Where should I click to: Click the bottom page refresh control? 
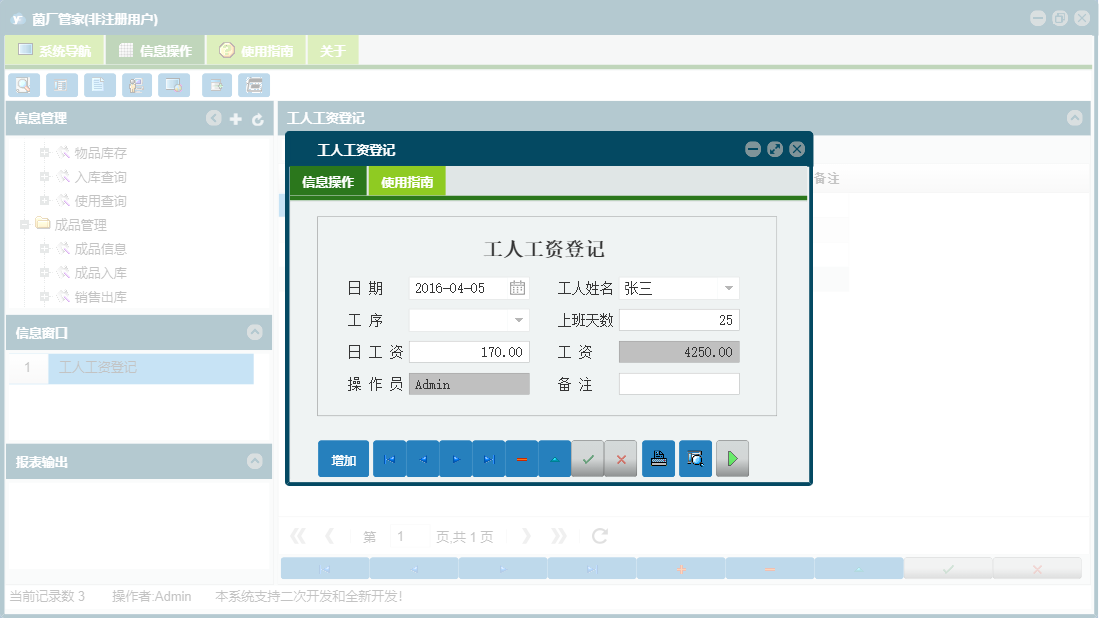click(x=598, y=535)
